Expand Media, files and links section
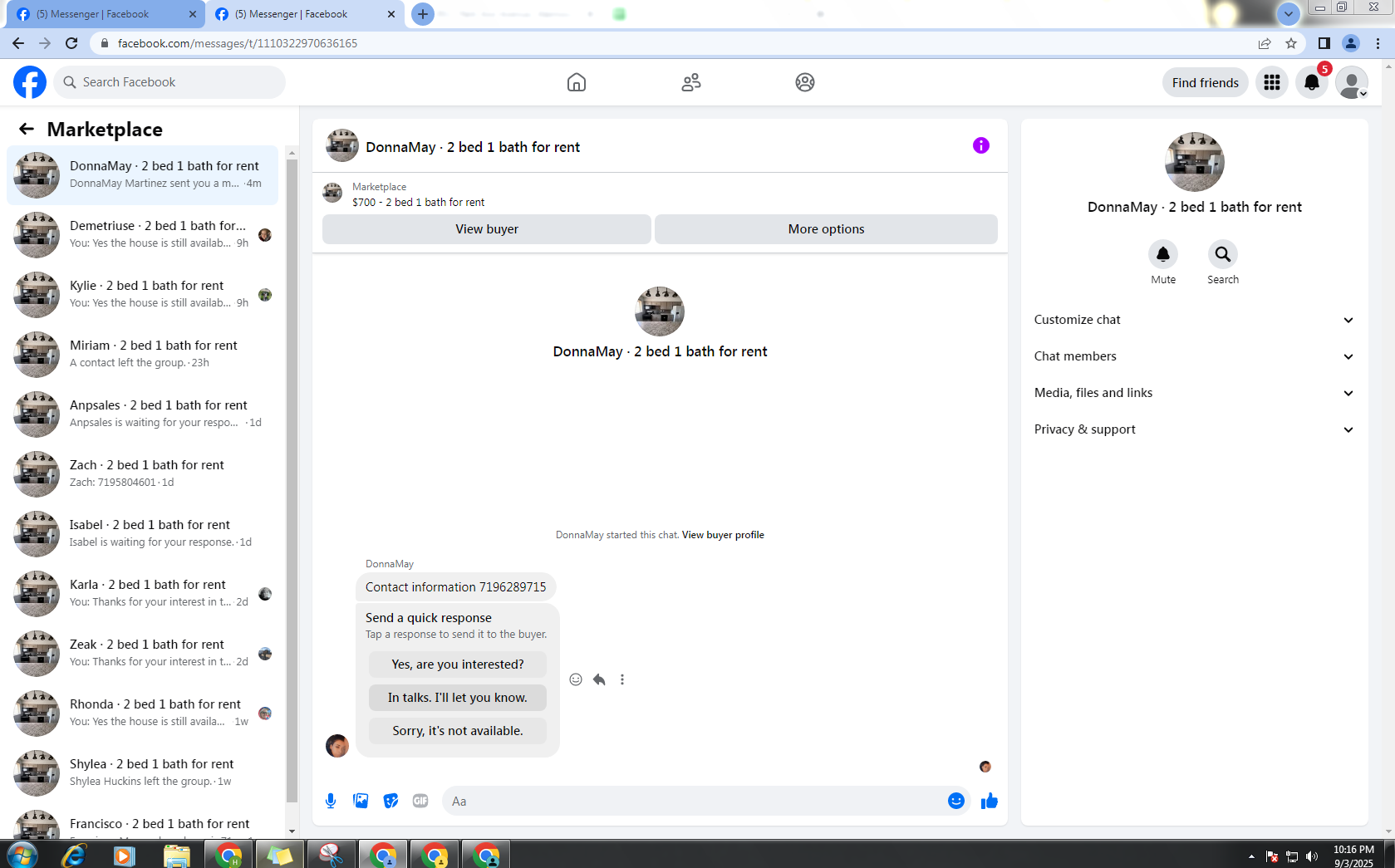The width and height of the screenshot is (1395, 868). 1194,393
